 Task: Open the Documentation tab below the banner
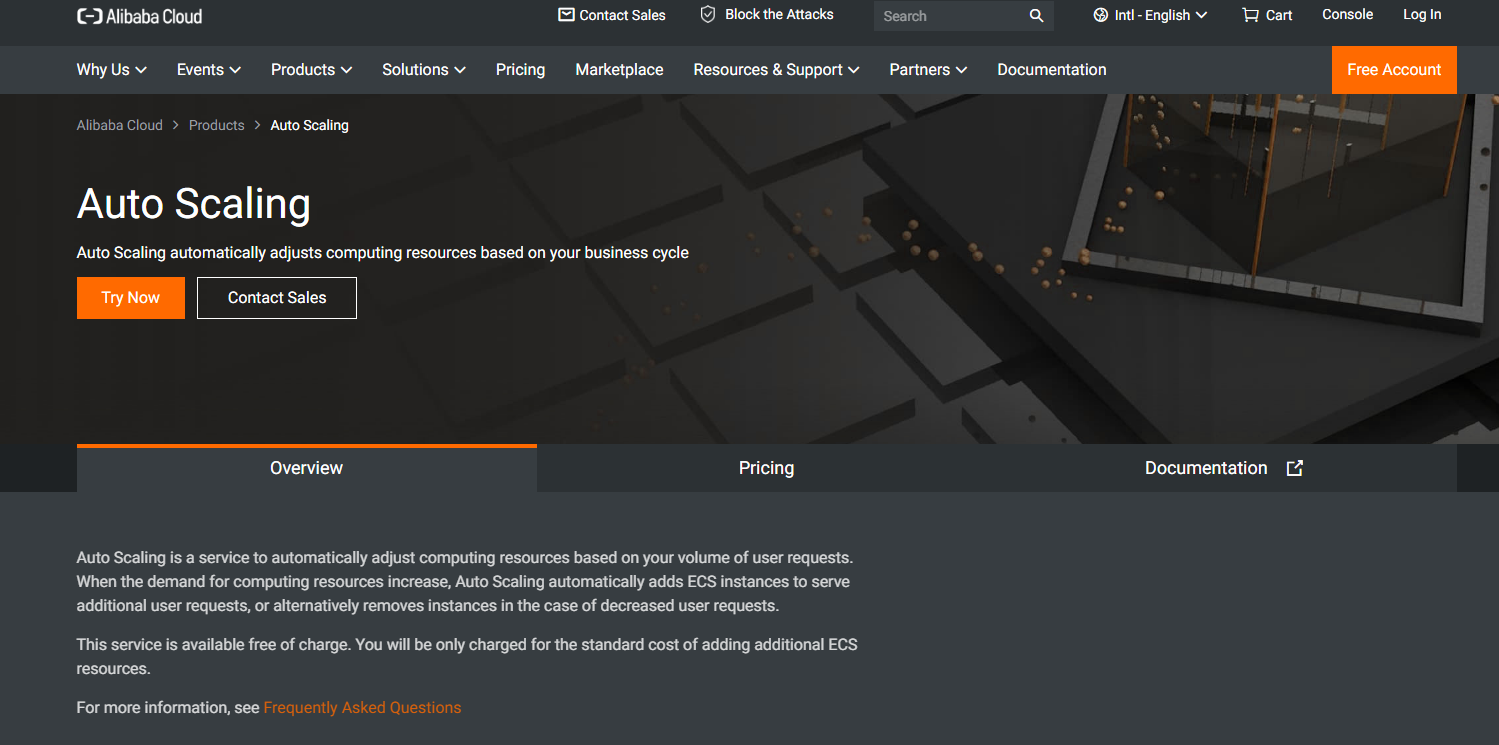[x=1227, y=468]
